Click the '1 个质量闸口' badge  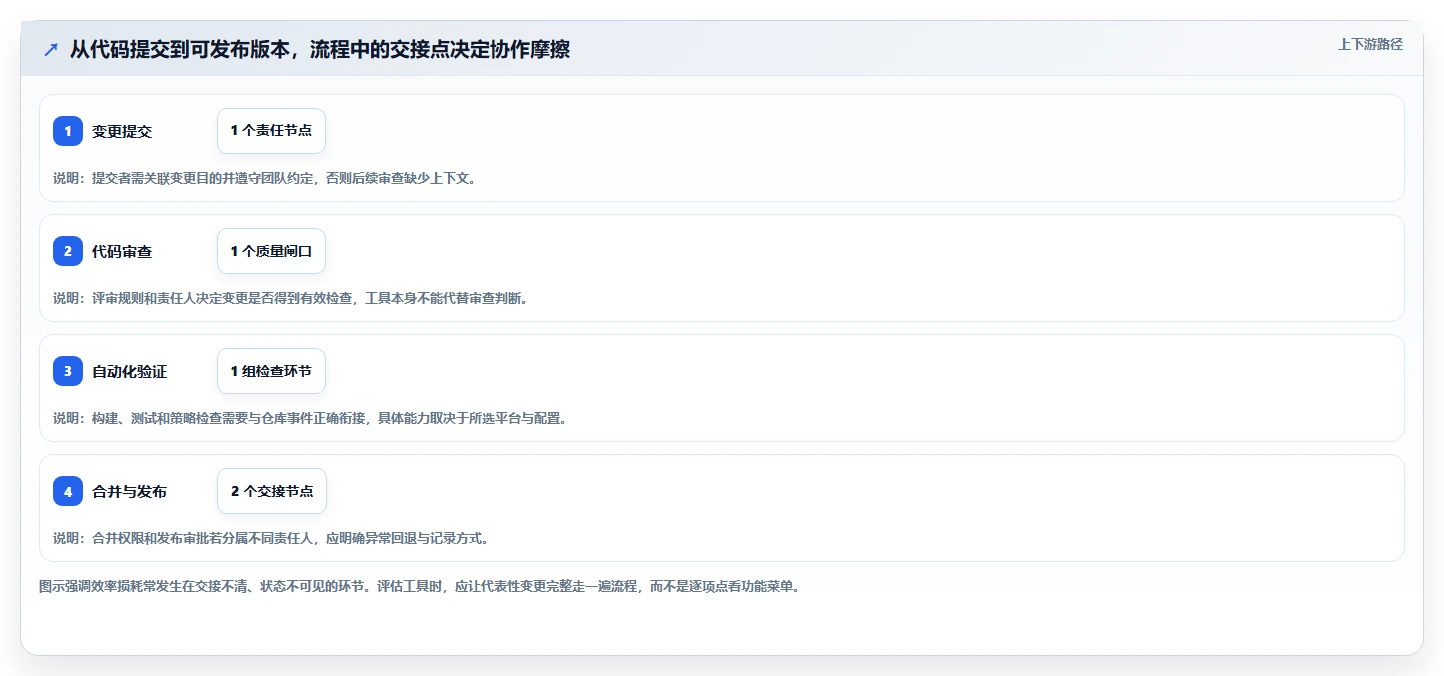271,251
